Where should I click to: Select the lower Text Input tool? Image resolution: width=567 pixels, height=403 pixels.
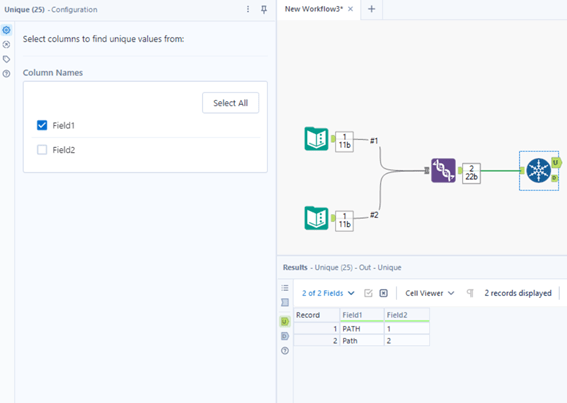pos(316,218)
